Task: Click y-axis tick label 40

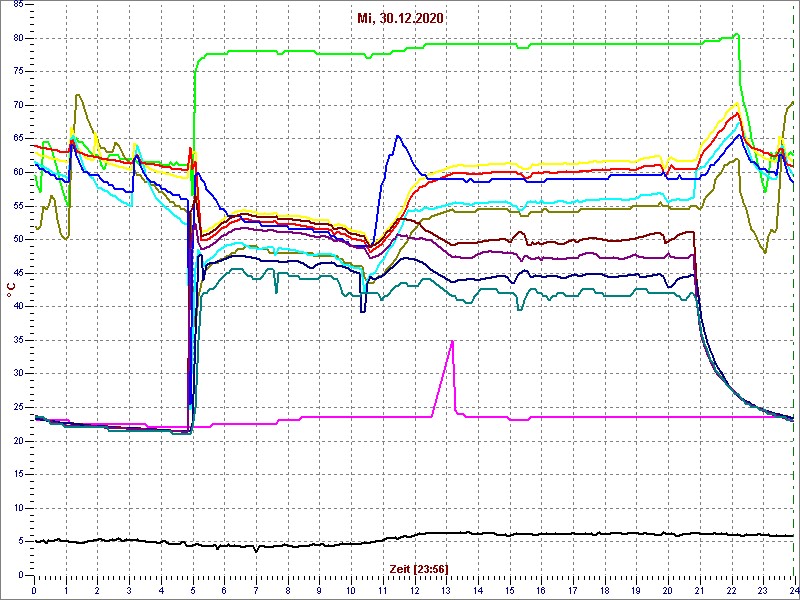Action: [x=17, y=307]
